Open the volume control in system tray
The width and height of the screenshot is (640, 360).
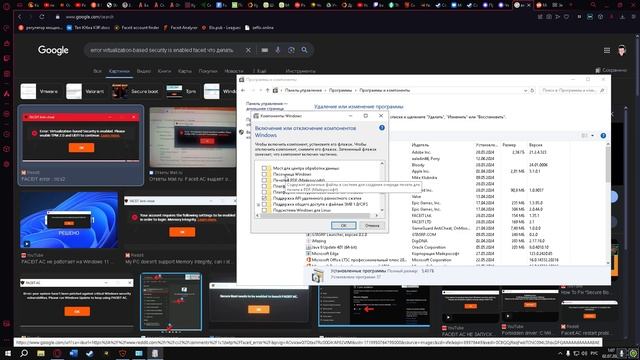coord(584,353)
